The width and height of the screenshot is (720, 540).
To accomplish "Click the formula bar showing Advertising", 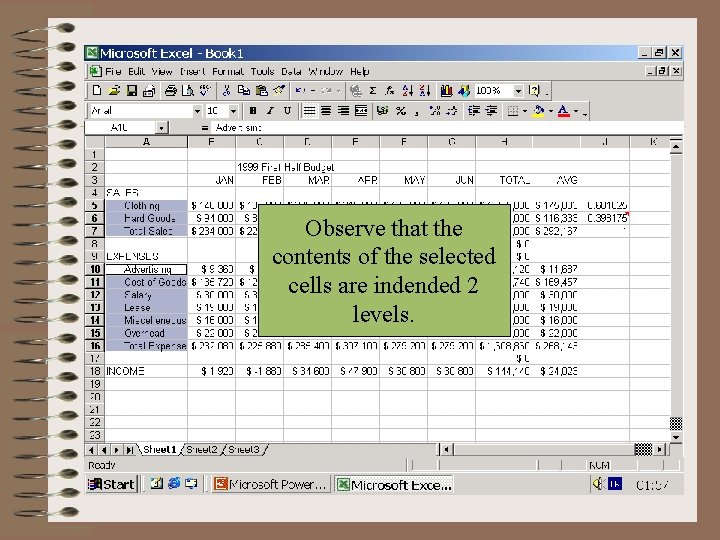I will (447, 128).
